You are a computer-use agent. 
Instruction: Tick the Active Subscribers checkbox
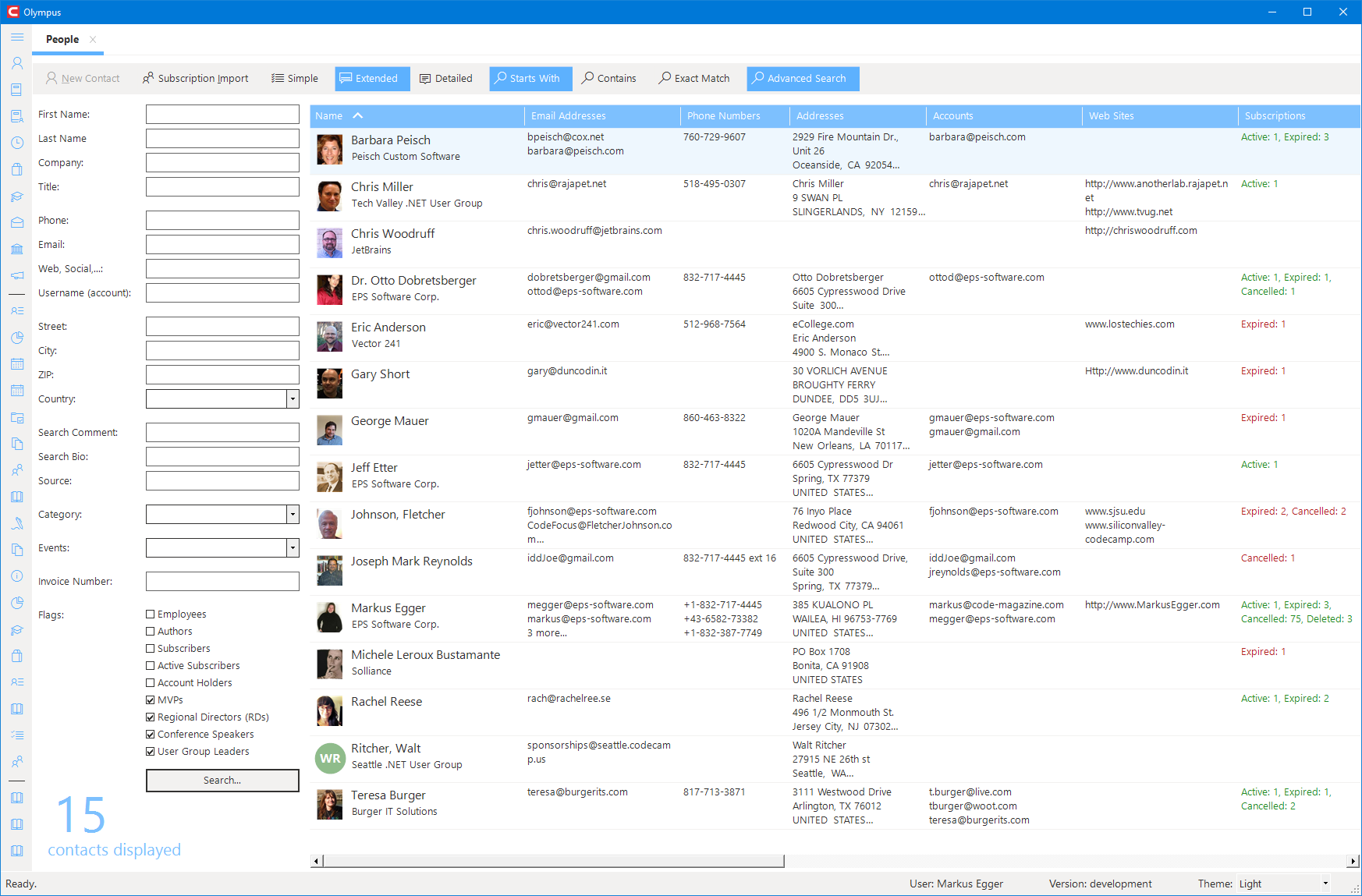(x=151, y=666)
